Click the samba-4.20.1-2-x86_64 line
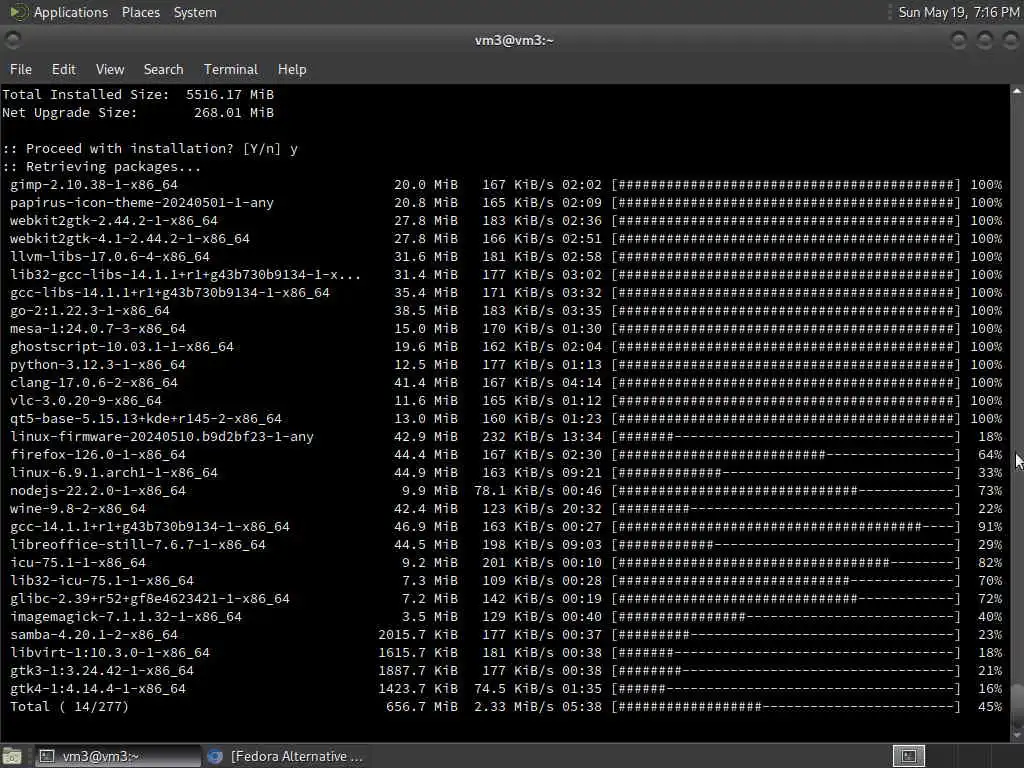This screenshot has width=1024, height=768. point(505,635)
